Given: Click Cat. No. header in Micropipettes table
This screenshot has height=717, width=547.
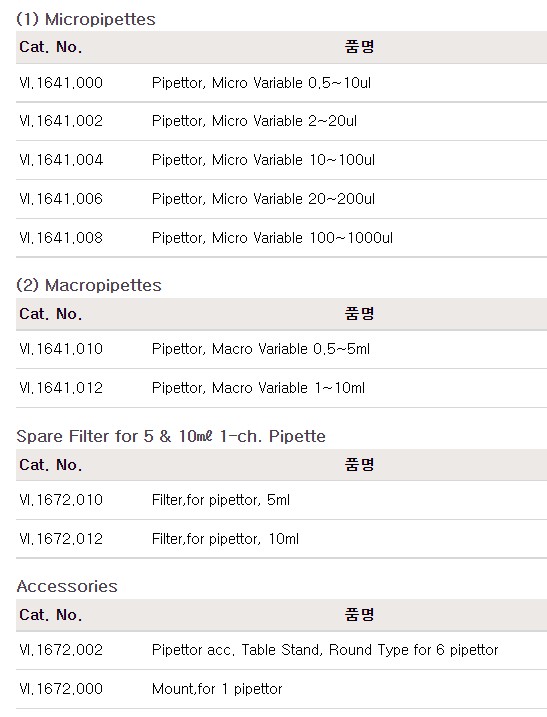Looking at the screenshot, I should pyautogui.click(x=51, y=47).
